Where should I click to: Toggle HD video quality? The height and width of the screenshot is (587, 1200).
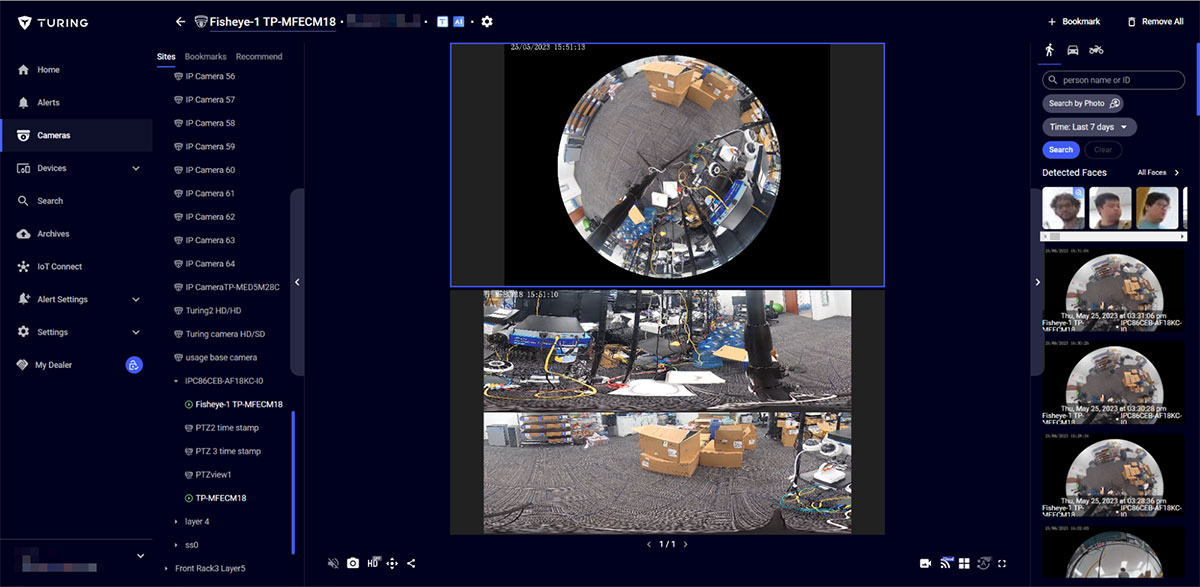click(x=373, y=563)
